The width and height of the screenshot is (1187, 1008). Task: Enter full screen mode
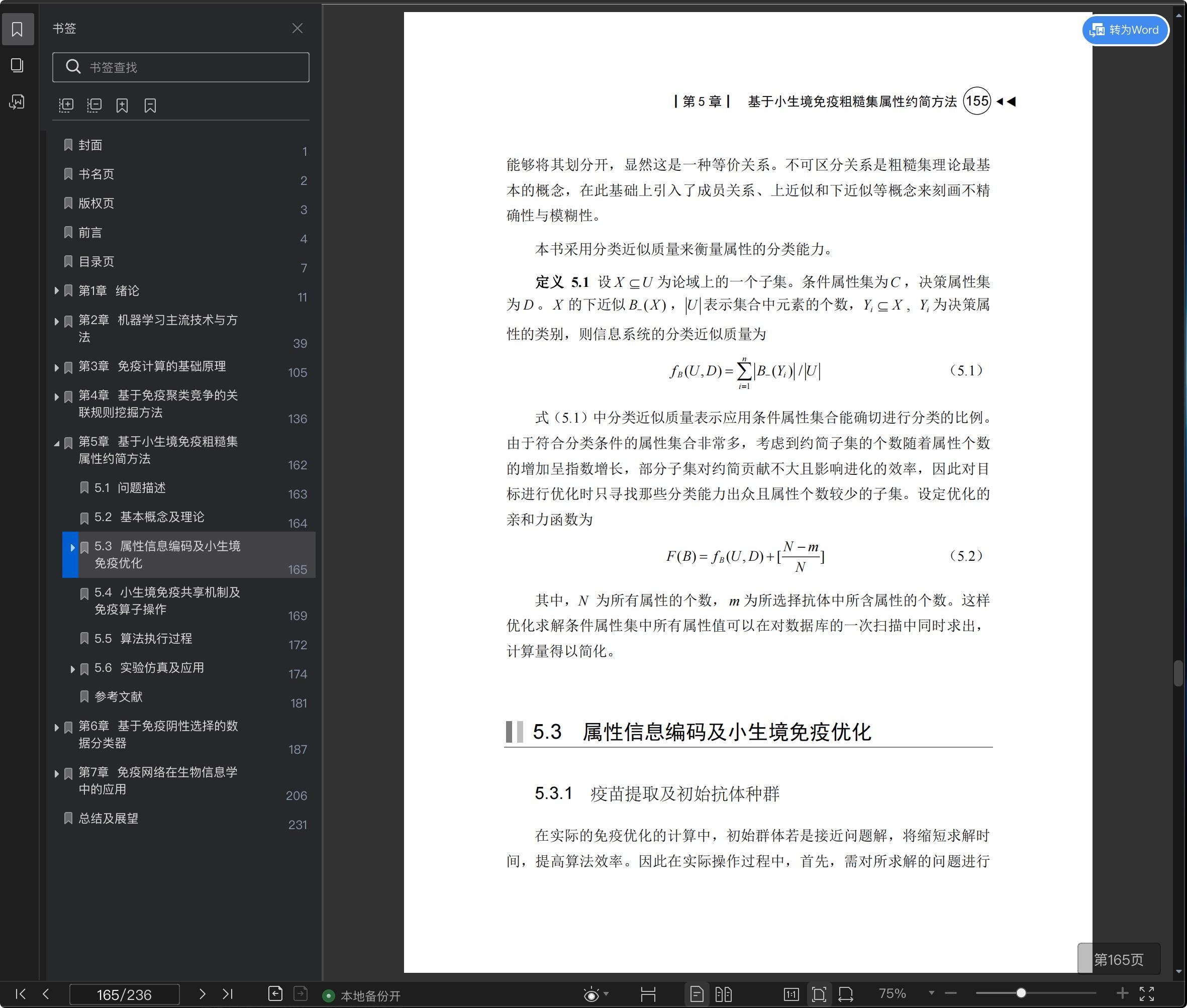(x=1147, y=994)
